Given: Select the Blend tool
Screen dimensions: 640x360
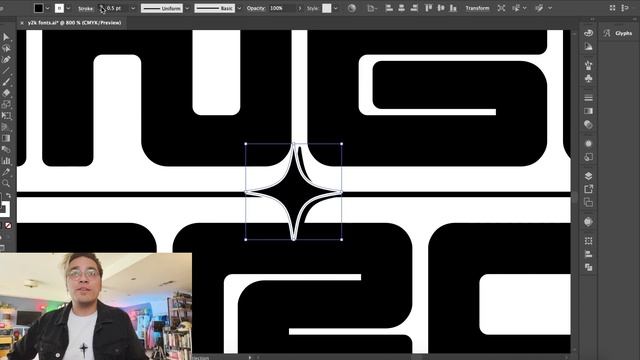Looking at the screenshot, I should click(6, 149).
